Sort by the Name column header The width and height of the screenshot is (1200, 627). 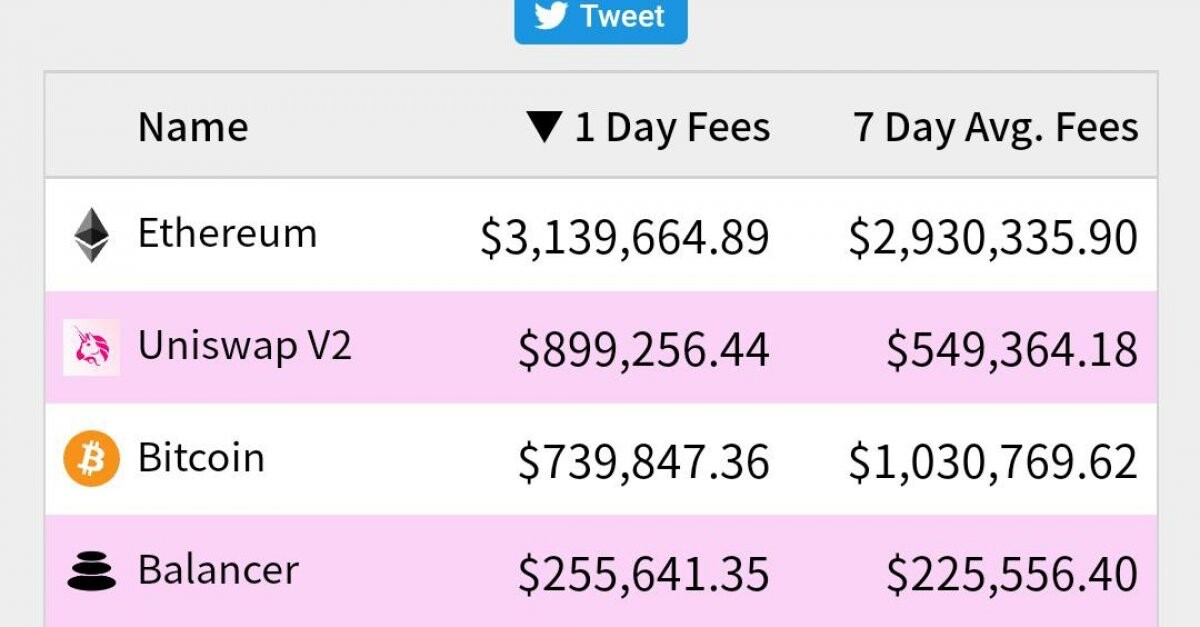(x=193, y=127)
